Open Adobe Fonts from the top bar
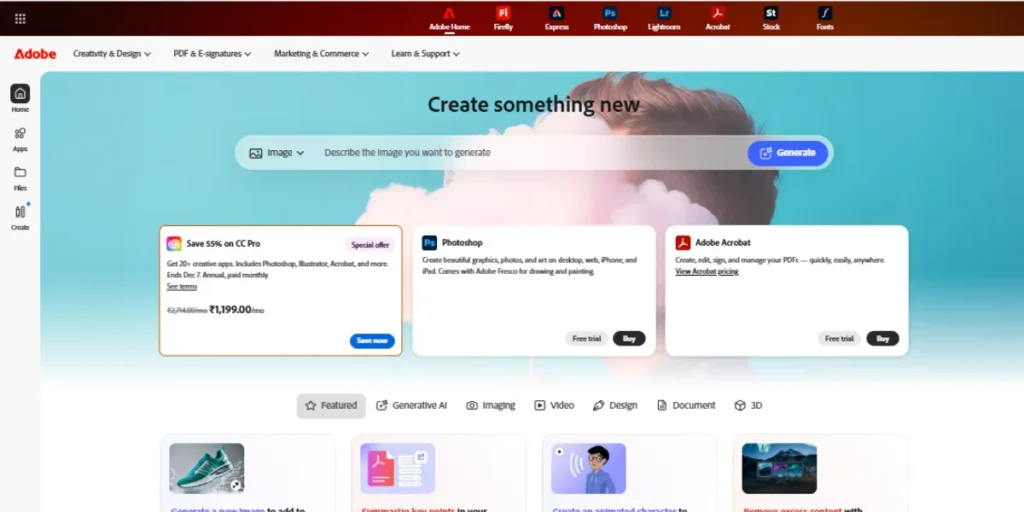1024x512 pixels. tap(824, 17)
